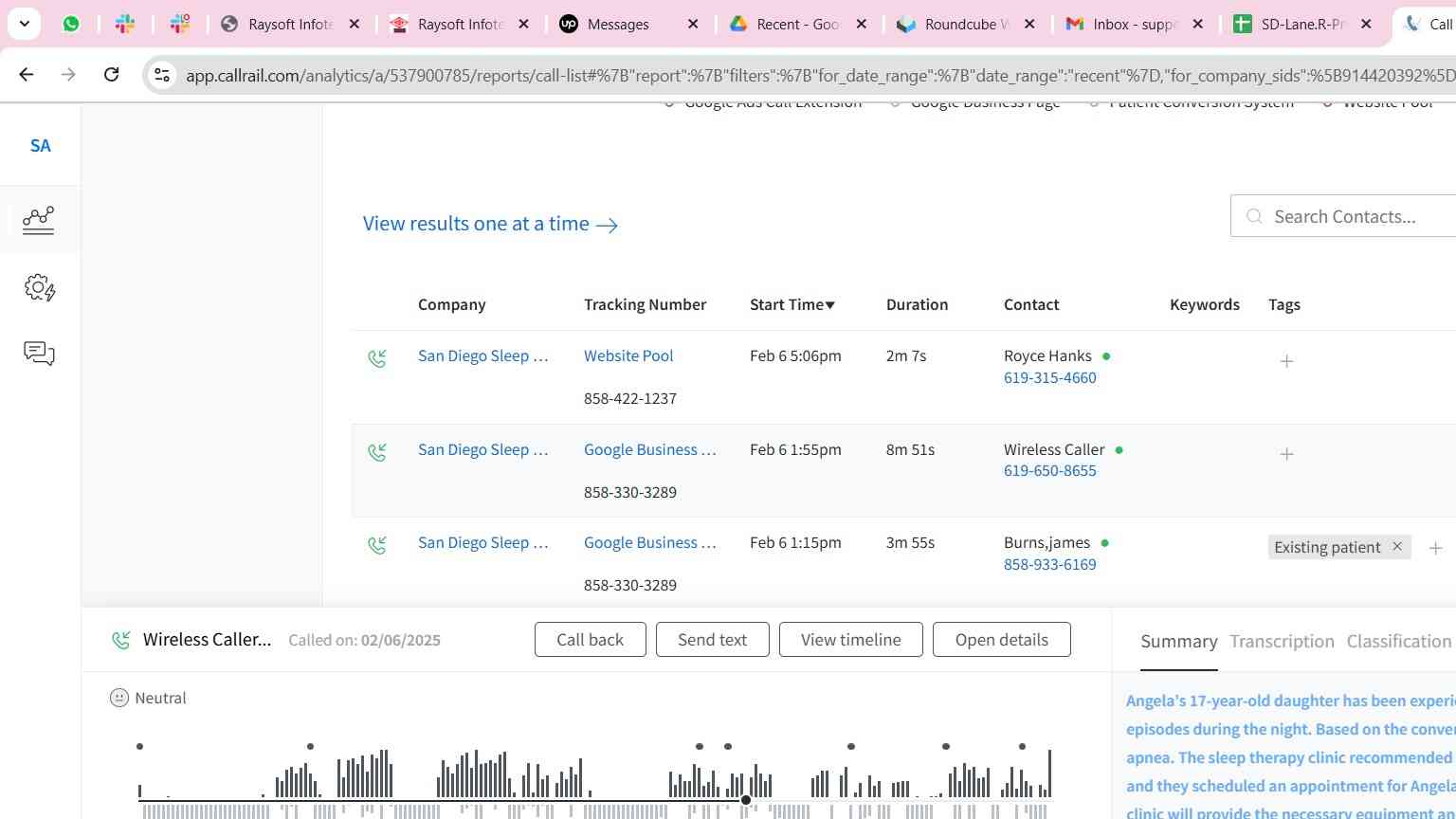Open phone number 619-650-8655 link
Viewport: 1456px width, 819px height.
tap(1050, 471)
